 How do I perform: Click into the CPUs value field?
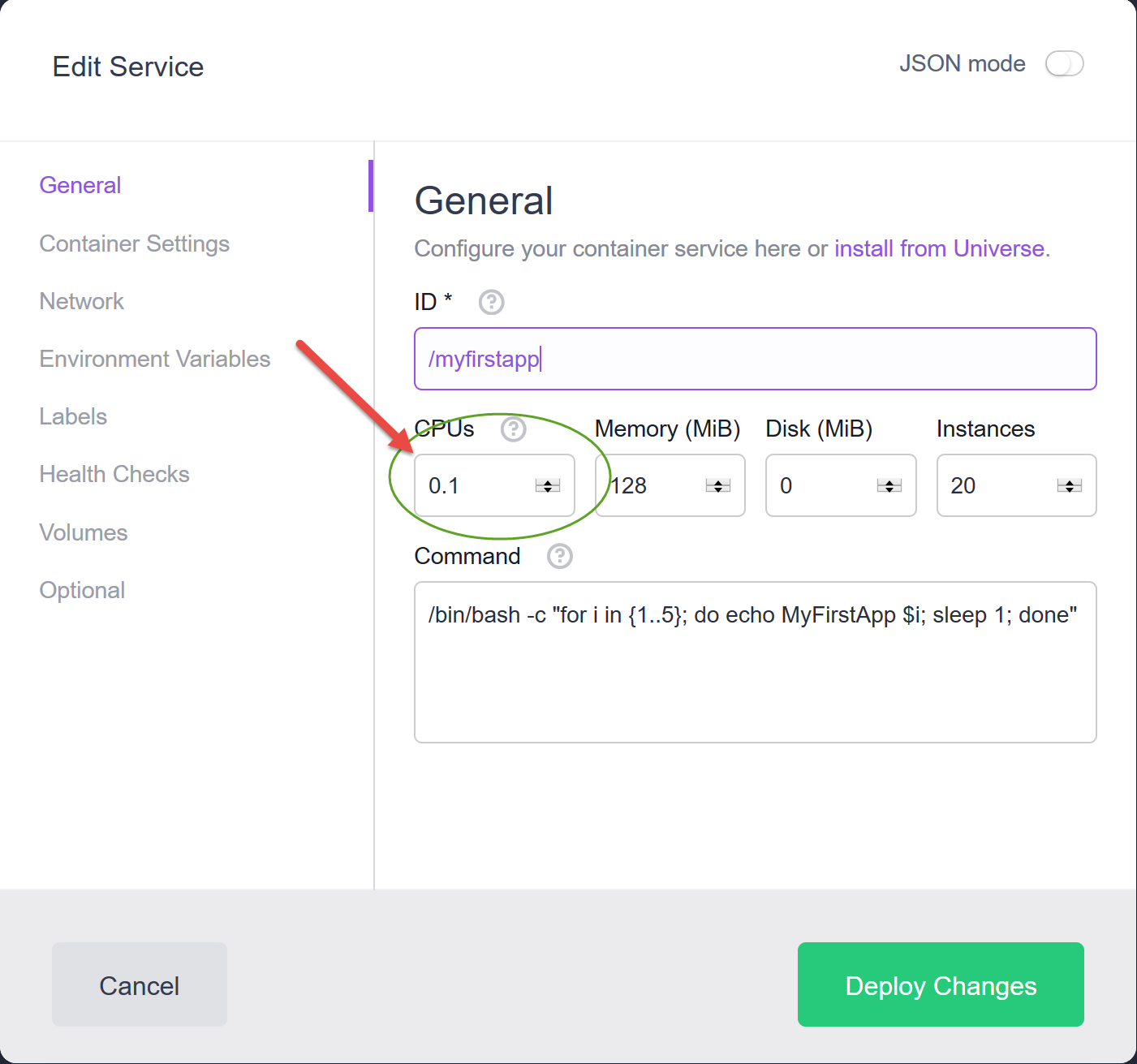pos(494,485)
